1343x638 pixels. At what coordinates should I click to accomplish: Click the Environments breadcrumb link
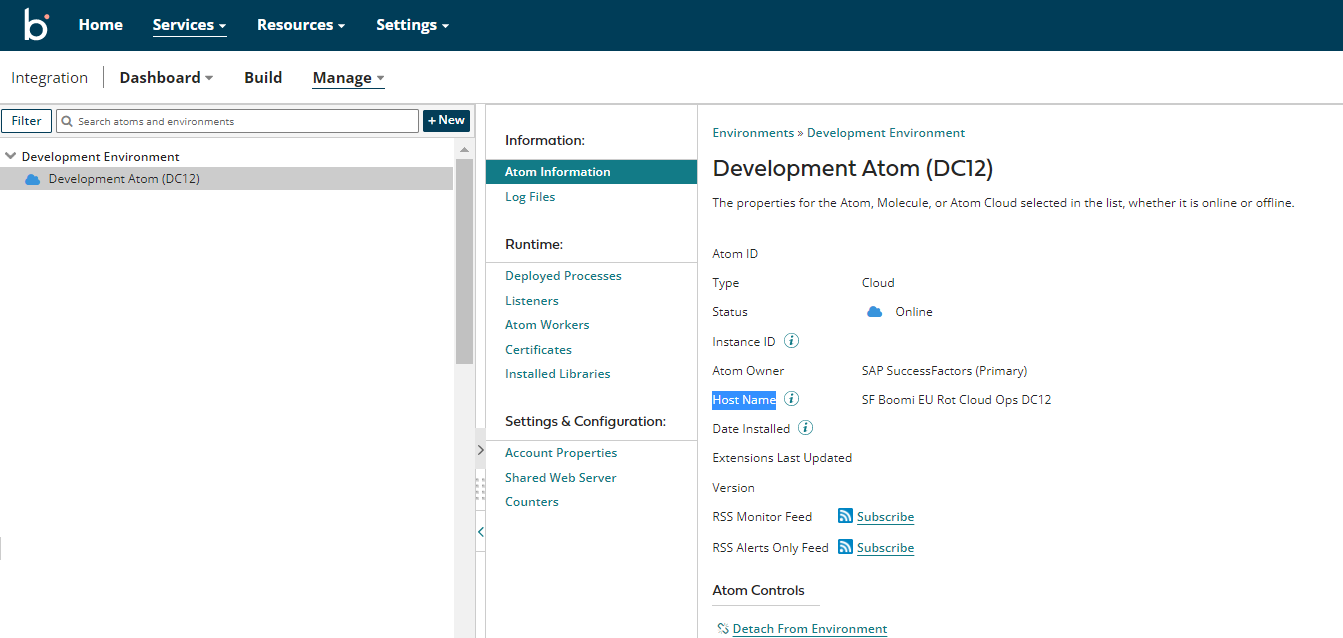click(753, 133)
